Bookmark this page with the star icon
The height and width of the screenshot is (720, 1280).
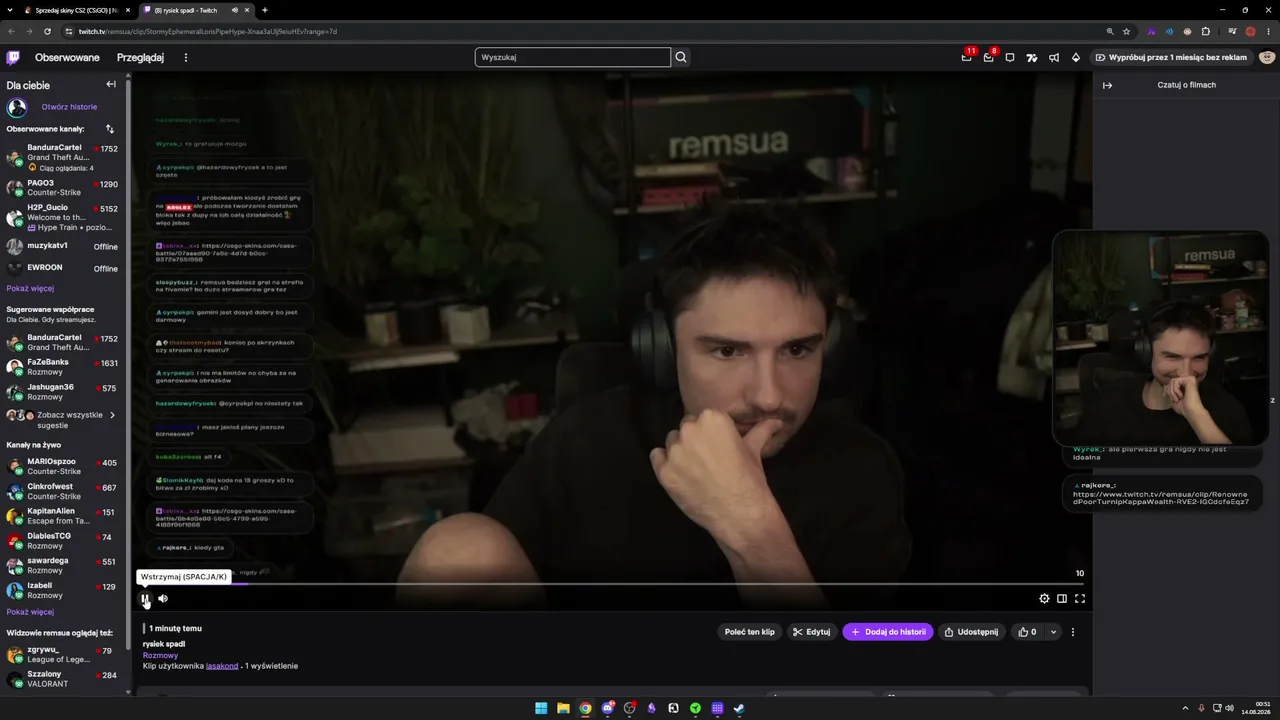tap(1126, 31)
